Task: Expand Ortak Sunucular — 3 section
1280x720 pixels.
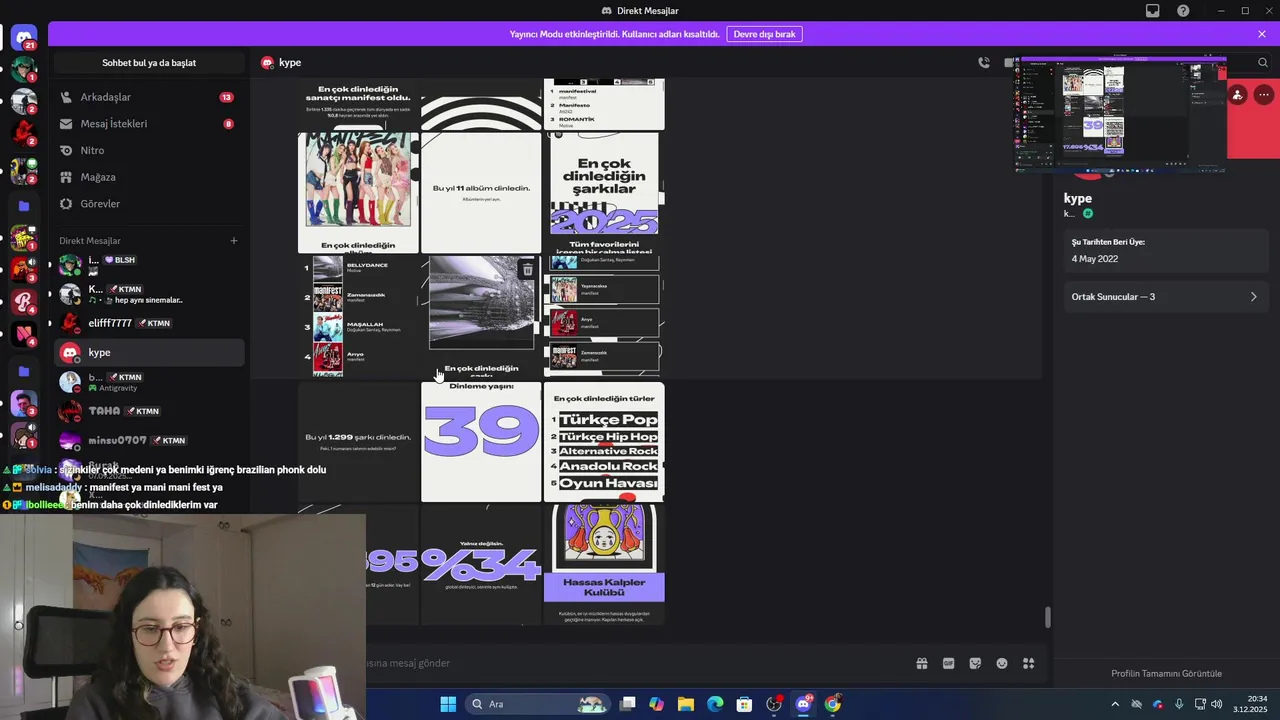Action: 1166,297
